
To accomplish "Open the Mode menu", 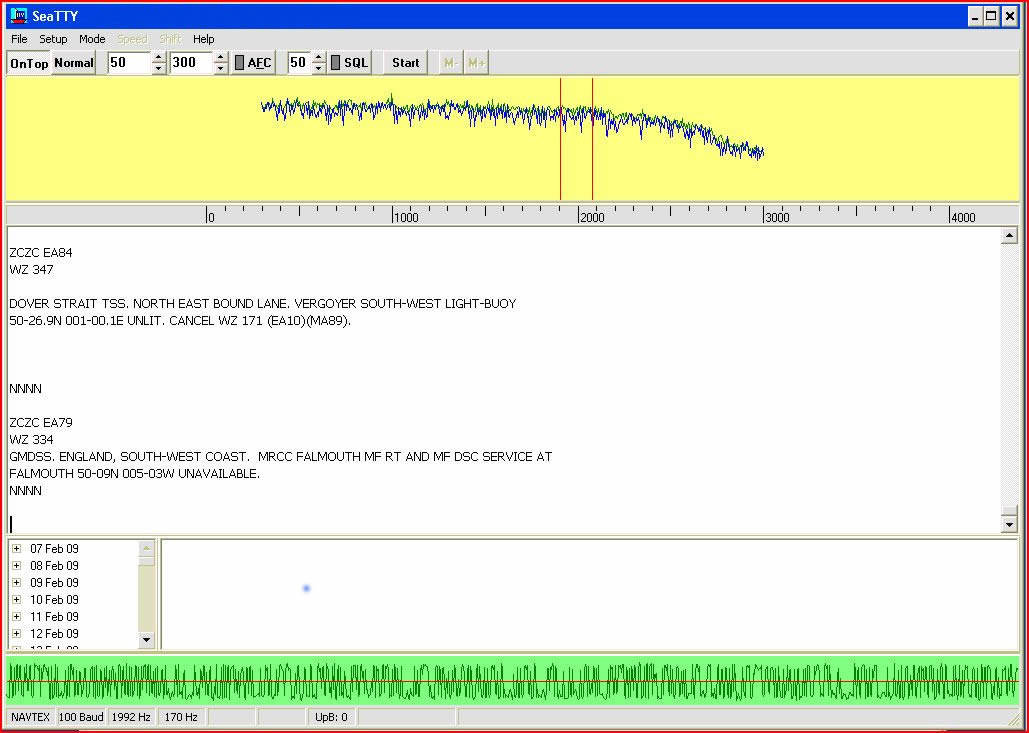I will pyautogui.click(x=92, y=39).
